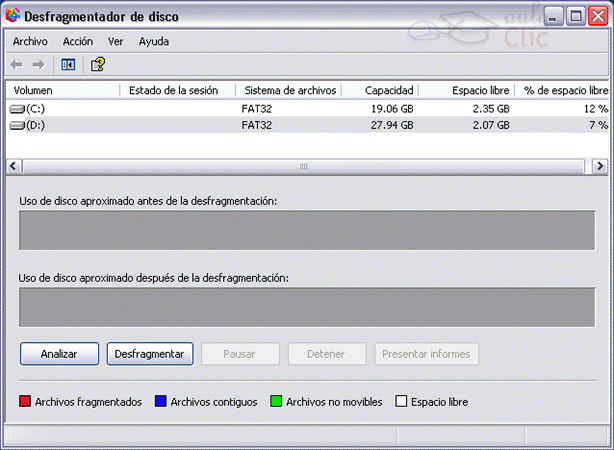
Task: Open the Help toolbar icon
Action: coord(98,64)
